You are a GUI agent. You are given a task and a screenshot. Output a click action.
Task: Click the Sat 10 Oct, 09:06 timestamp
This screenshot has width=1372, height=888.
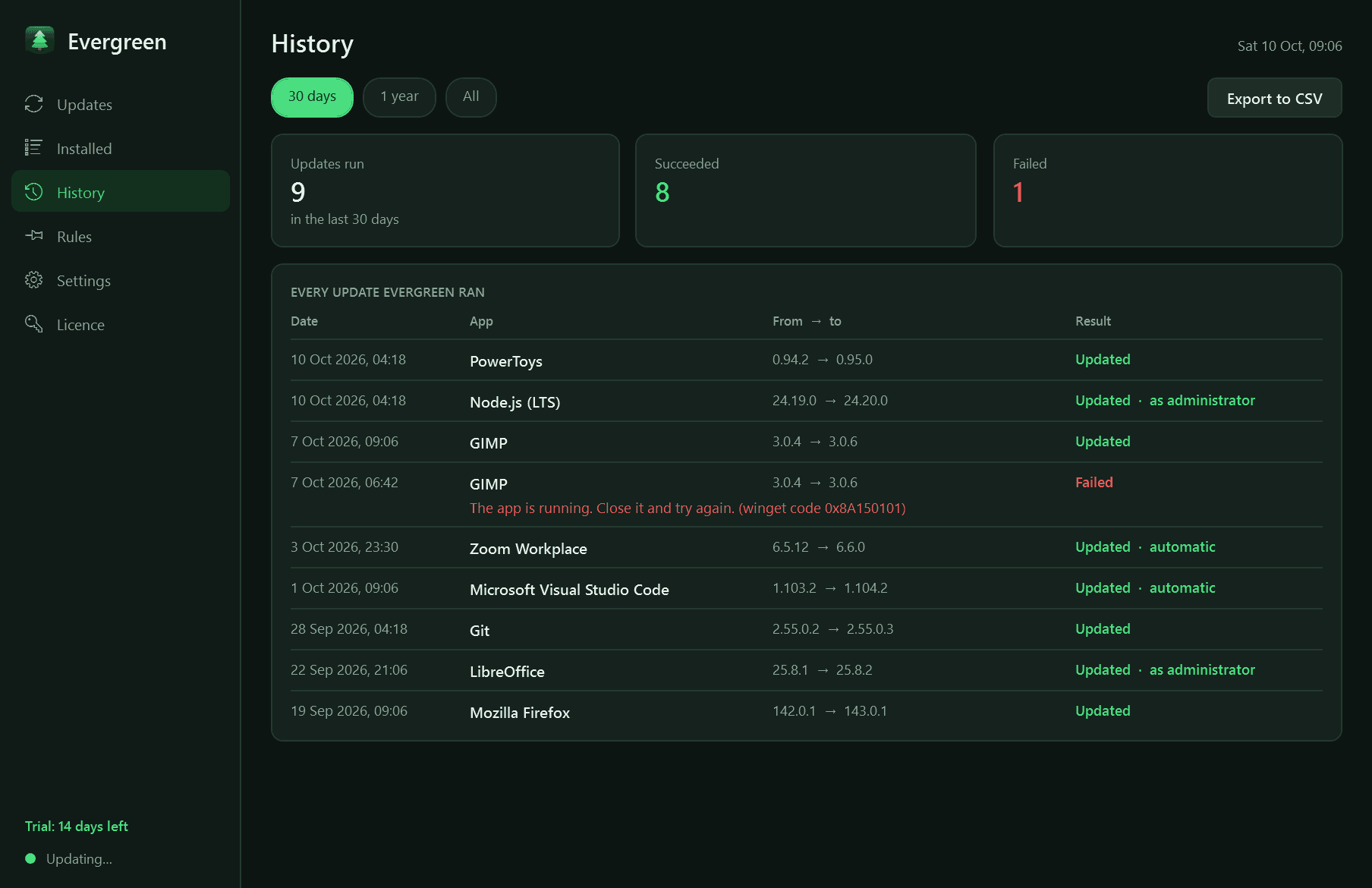pyautogui.click(x=1289, y=46)
